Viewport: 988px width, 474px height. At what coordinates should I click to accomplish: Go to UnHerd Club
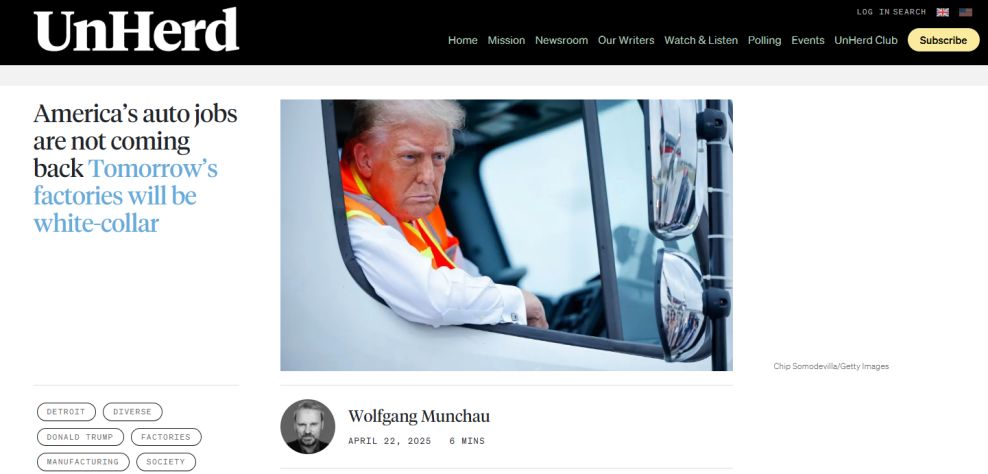pos(866,40)
